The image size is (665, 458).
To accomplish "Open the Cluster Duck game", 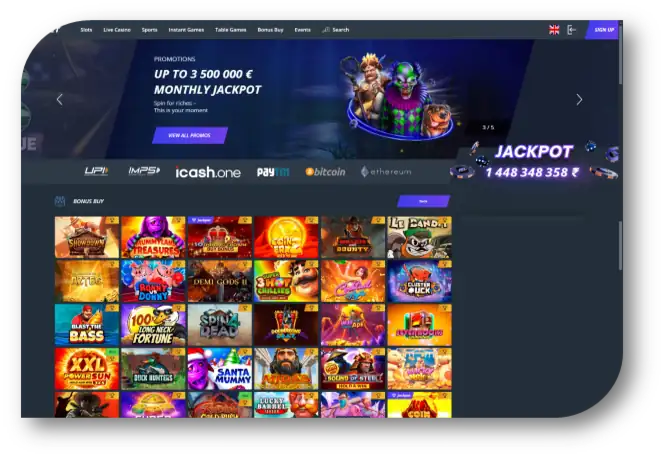I will pyautogui.click(x=419, y=281).
